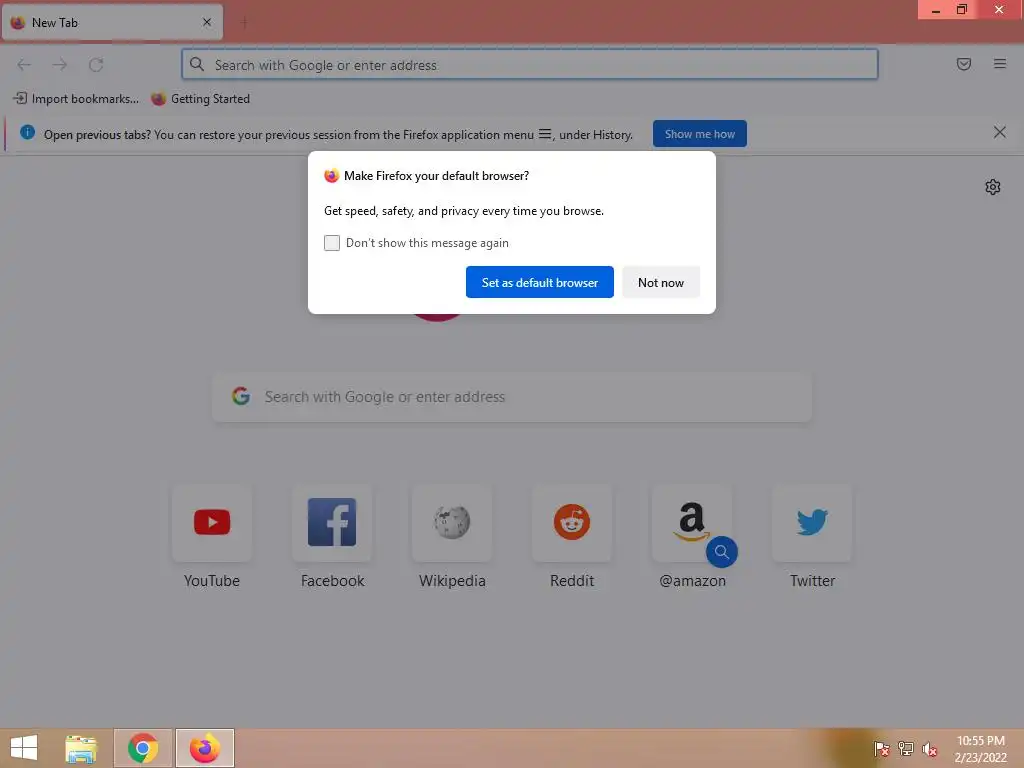Open the YouTube shortcut tile

point(212,523)
